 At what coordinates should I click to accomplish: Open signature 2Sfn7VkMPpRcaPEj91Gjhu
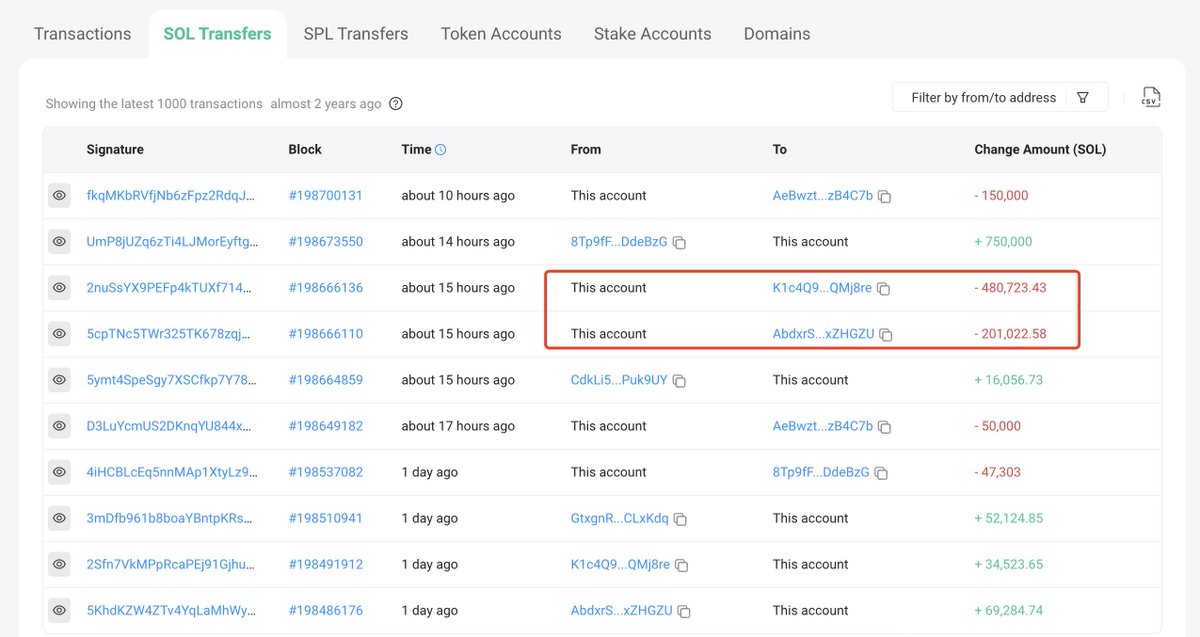tap(171, 564)
